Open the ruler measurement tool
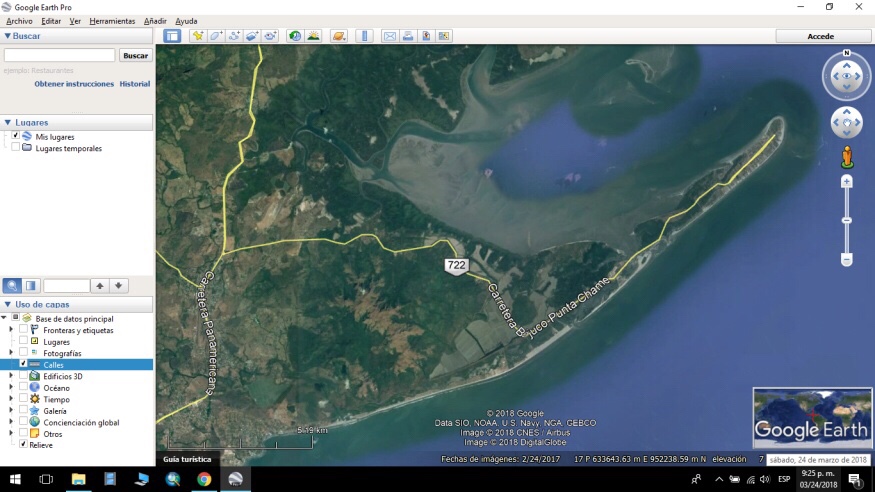 [364, 36]
